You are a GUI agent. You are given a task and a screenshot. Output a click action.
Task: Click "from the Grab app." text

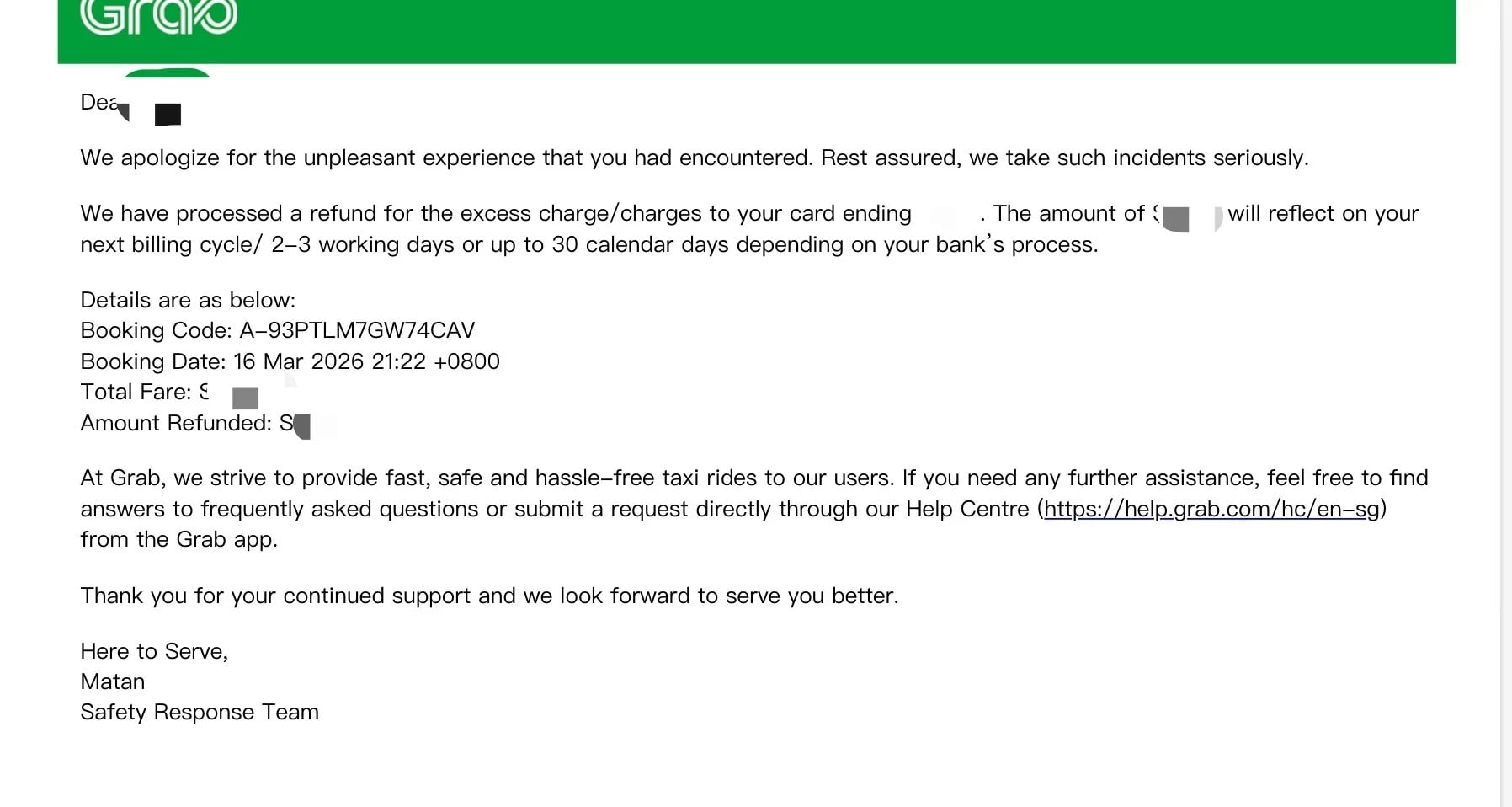178,539
